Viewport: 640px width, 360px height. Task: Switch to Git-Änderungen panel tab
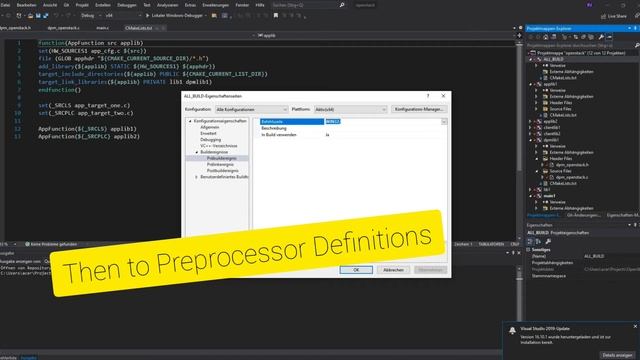584,215
